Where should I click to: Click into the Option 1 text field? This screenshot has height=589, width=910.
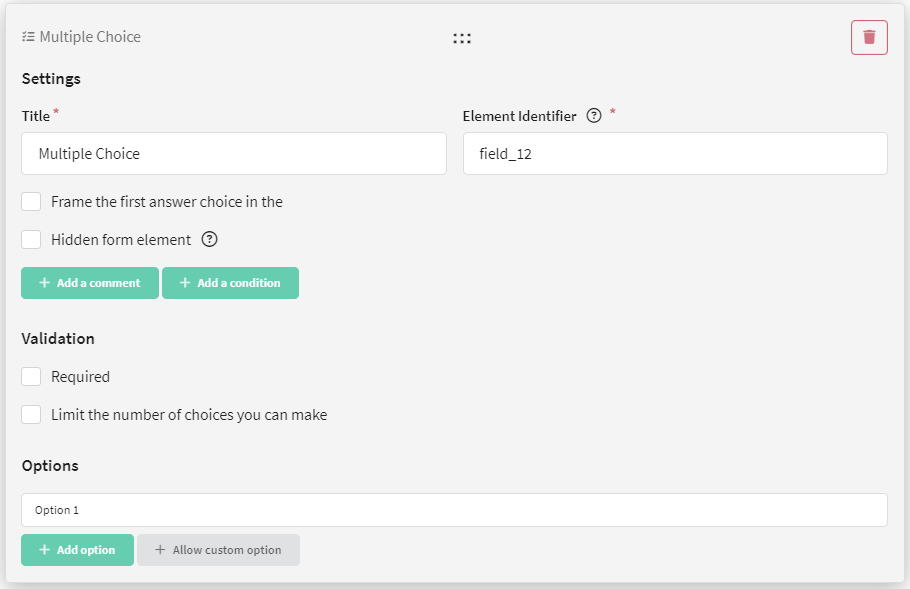coord(454,510)
